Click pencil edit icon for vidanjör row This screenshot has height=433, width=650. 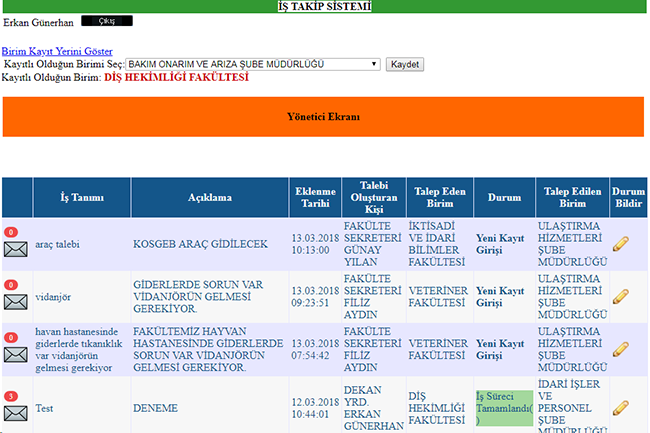[x=620, y=297]
